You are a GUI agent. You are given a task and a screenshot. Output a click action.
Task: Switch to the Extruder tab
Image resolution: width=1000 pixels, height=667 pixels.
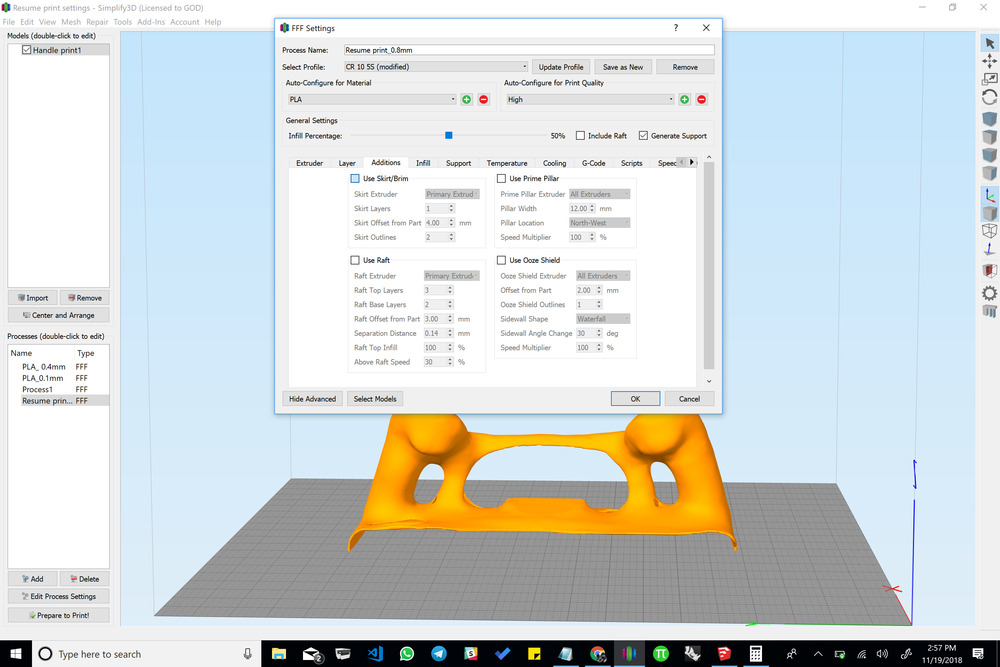(309, 163)
